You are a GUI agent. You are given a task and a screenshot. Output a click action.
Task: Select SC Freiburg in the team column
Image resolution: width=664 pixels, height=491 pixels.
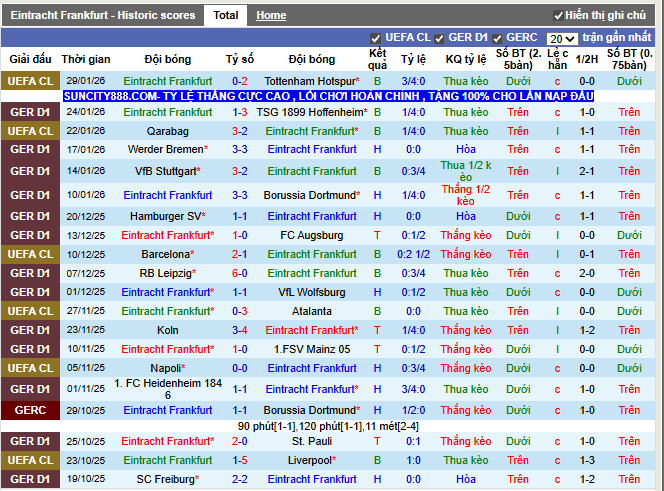168,479
